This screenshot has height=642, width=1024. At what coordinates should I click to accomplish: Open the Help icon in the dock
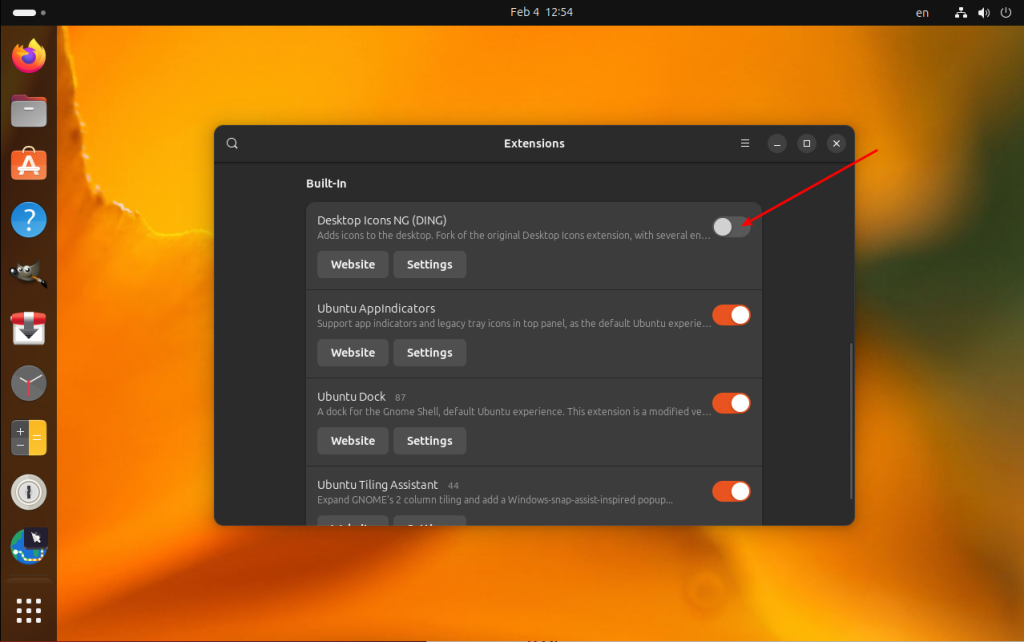29,219
